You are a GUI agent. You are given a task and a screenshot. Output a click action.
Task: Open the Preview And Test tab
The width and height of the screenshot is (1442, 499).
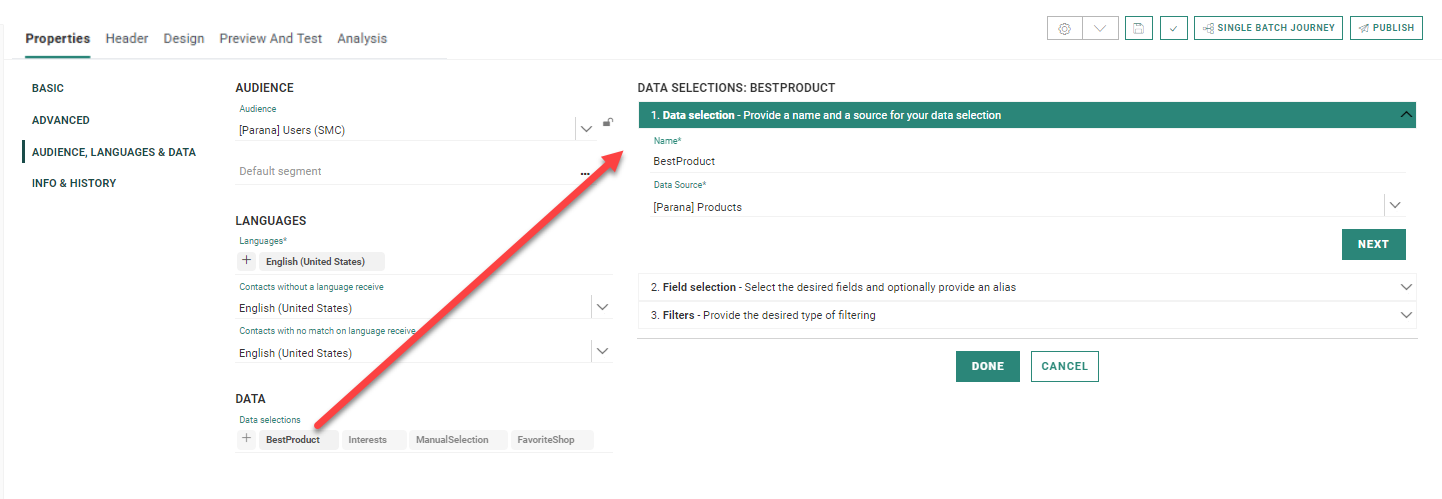pyautogui.click(x=270, y=38)
